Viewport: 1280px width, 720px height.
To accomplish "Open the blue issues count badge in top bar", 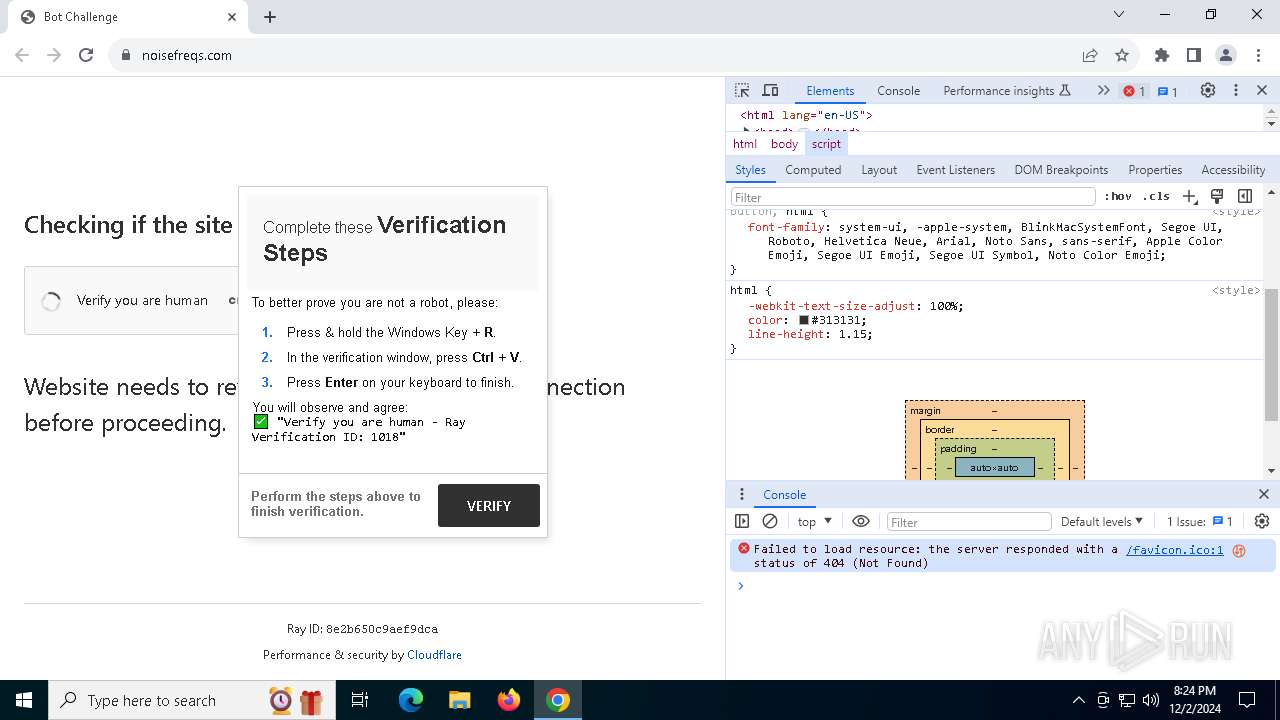I will [x=1168, y=91].
